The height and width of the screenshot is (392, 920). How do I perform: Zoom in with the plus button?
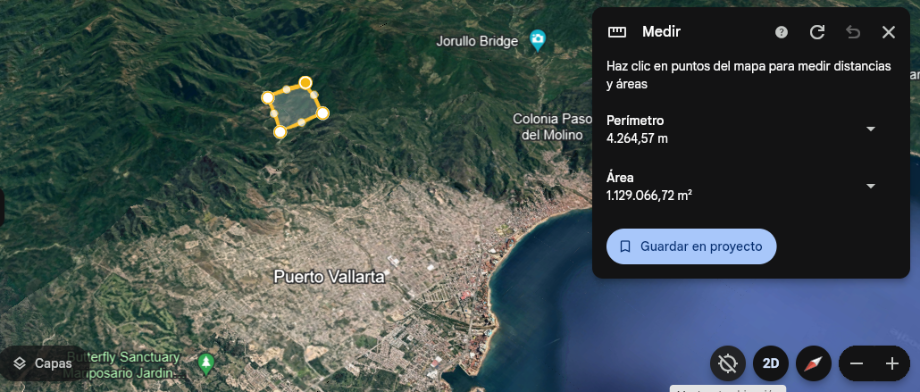point(892,364)
